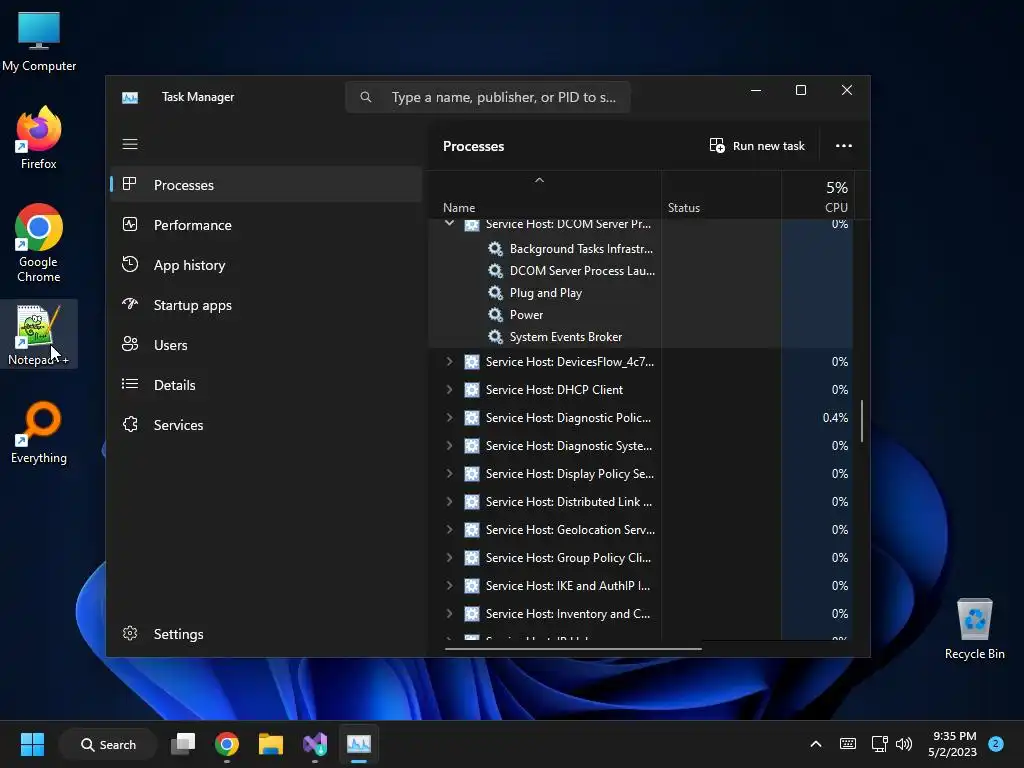This screenshot has height=768, width=1024.
Task: Select the Firefox desktop shortcut
Action: 39,138
